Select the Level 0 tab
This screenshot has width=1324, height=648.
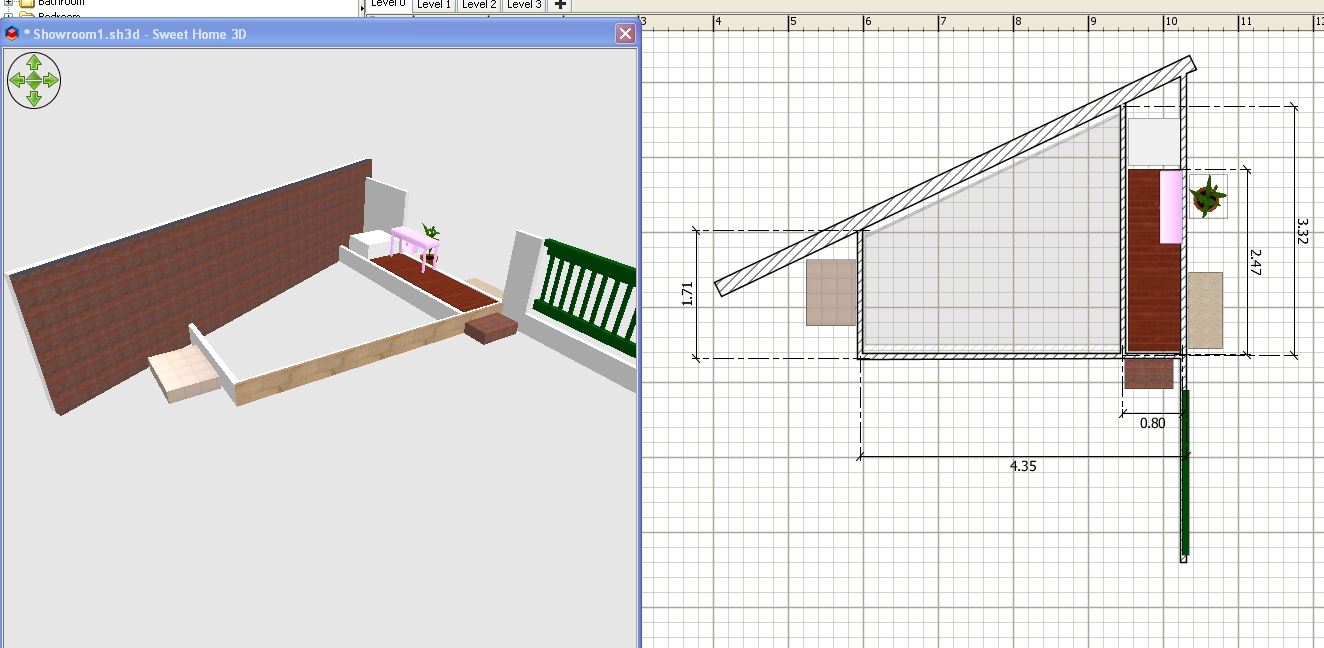[388, 5]
